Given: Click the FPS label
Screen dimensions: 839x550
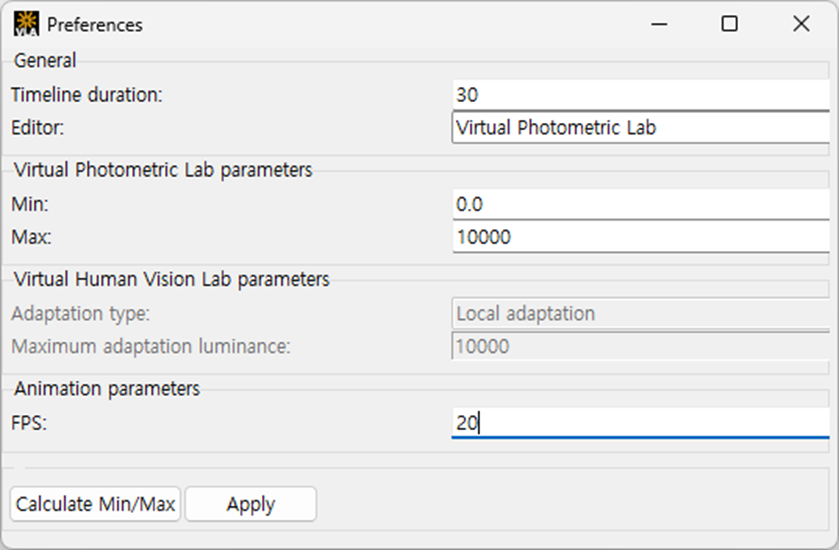Looking at the screenshot, I should (x=29, y=423).
